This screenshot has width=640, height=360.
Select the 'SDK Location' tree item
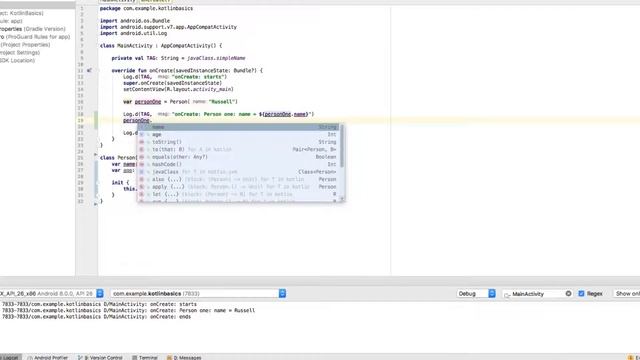18,60
